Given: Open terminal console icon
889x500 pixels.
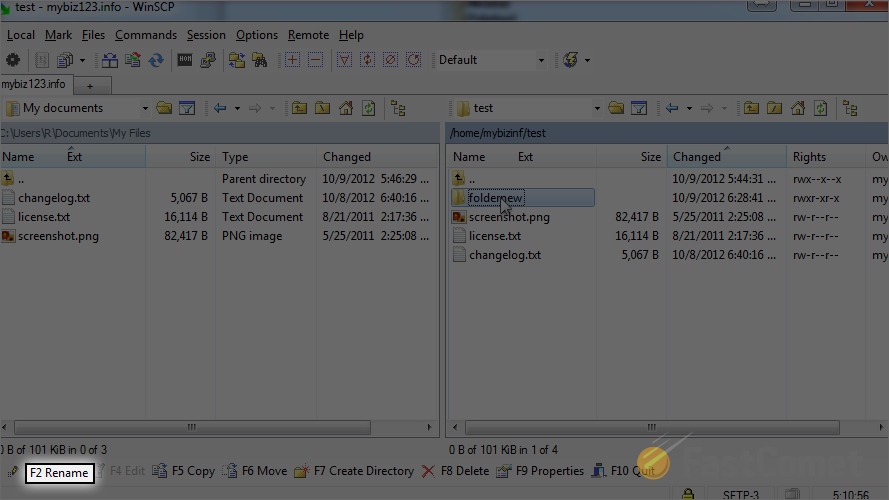Looking at the screenshot, I should (x=185, y=60).
